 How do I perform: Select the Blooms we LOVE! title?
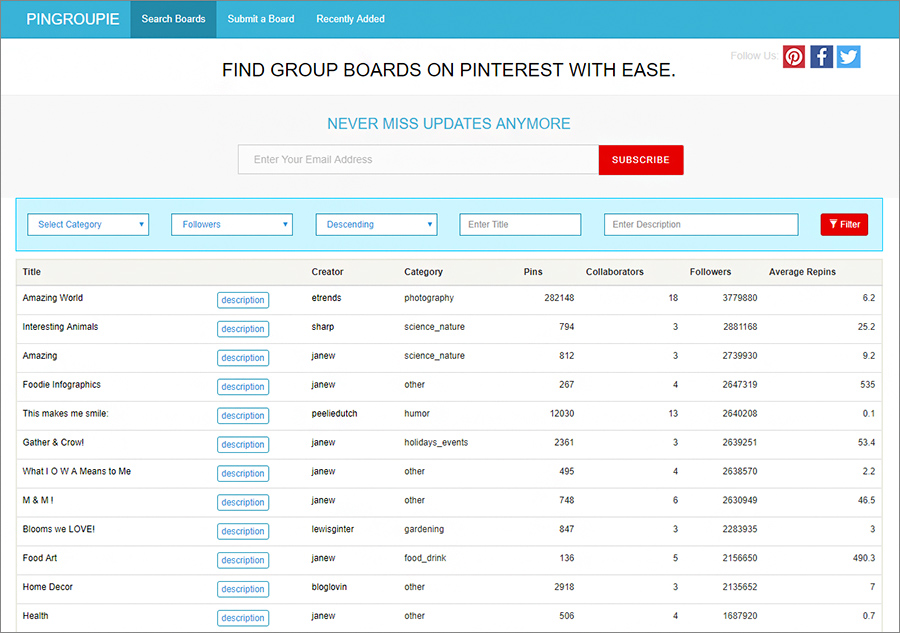[59, 529]
